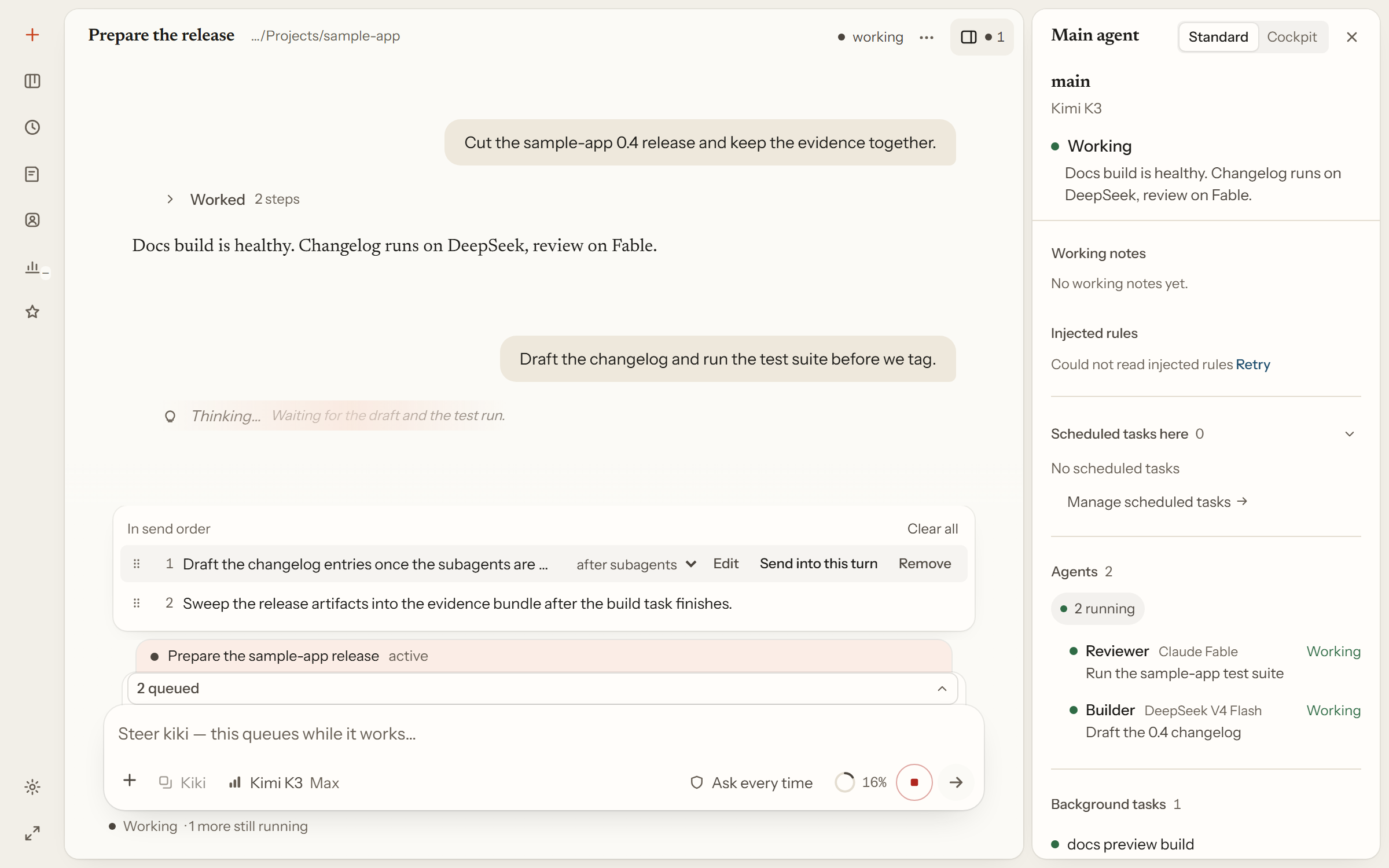The width and height of the screenshot is (1389, 868).
Task: Switch to the Cockpit view tab
Action: pyautogui.click(x=1292, y=37)
